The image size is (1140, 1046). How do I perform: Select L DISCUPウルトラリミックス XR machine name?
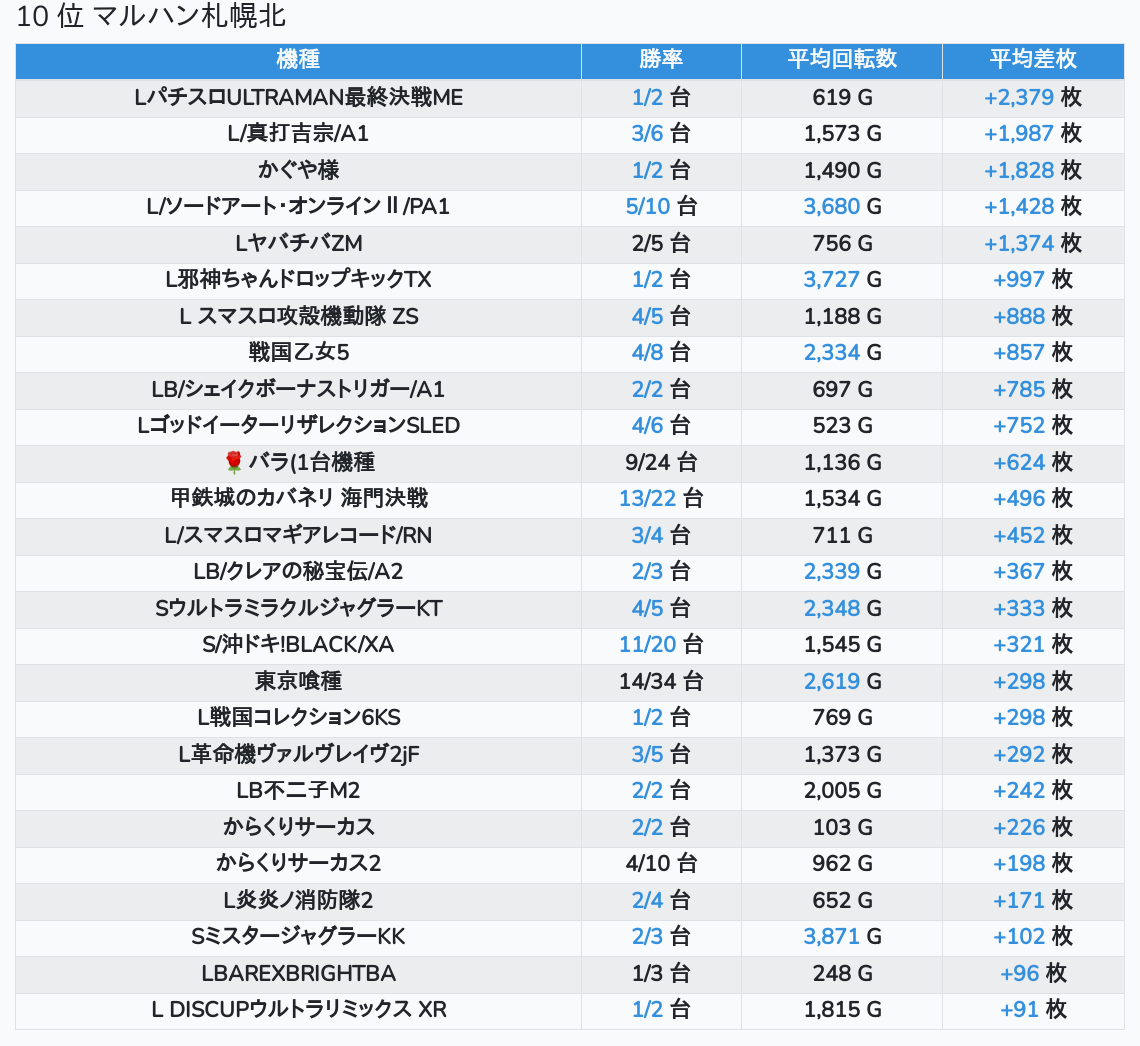click(298, 1009)
